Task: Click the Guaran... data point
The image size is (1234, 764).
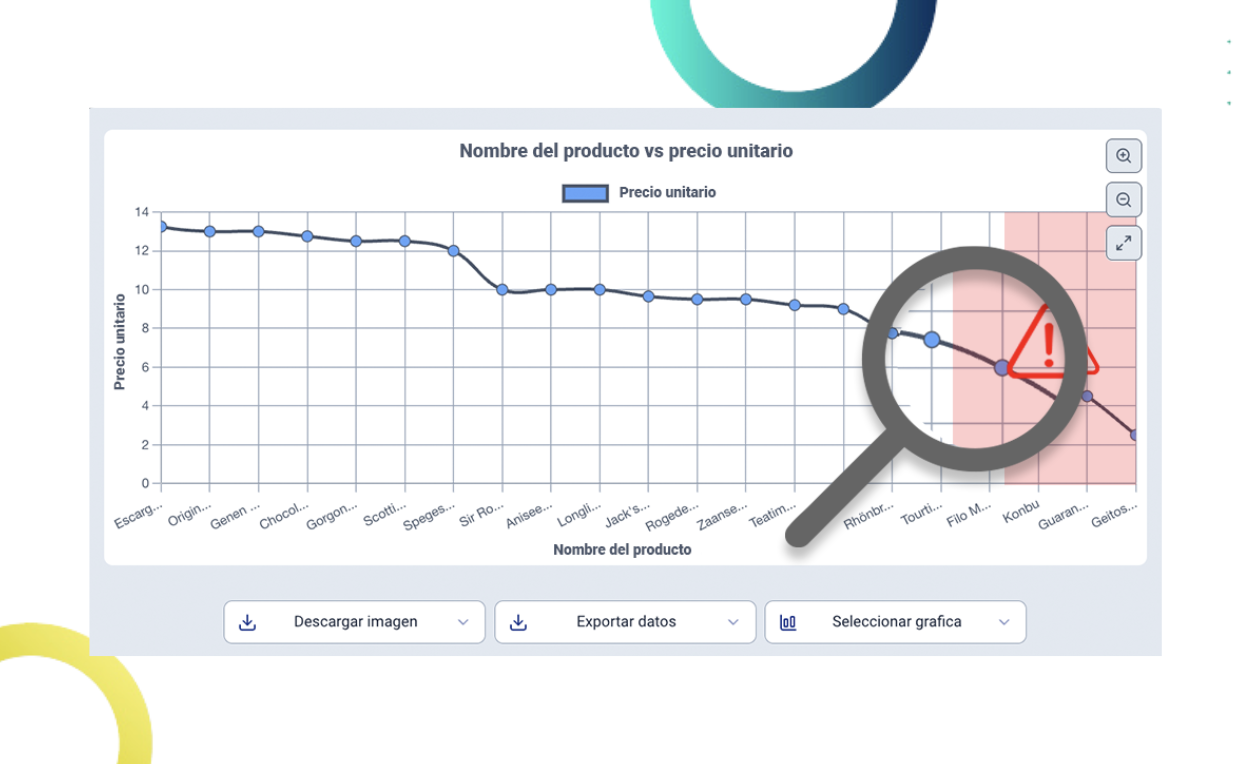Action: pos(1087,396)
